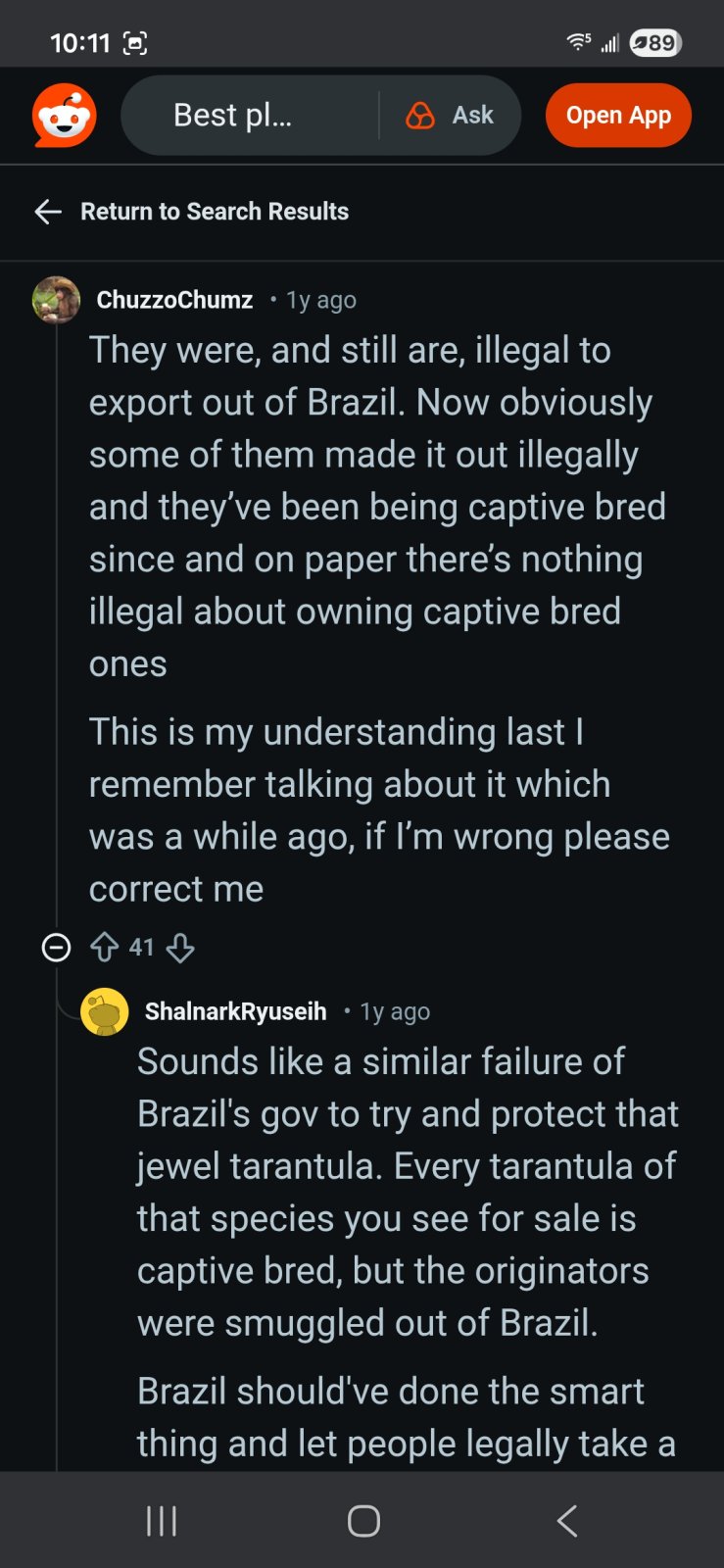Upvote ChuzzoChumz's comment
This screenshot has height=1568, width=724.
click(105, 947)
